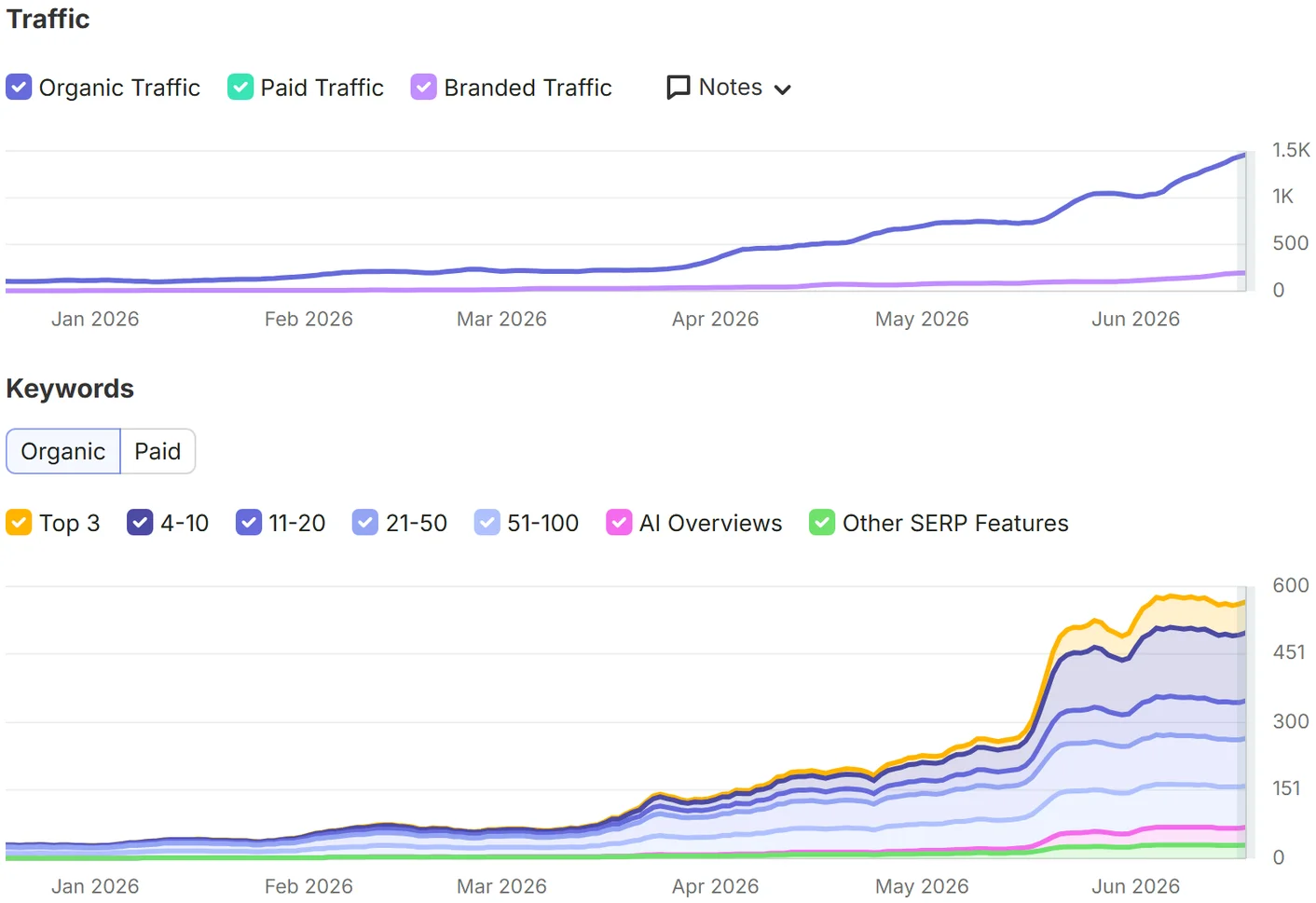The height and width of the screenshot is (903, 1316).
Task: Click the Traffic chart Jun 2026 endpoint
Action: (x=1243, y=155)
